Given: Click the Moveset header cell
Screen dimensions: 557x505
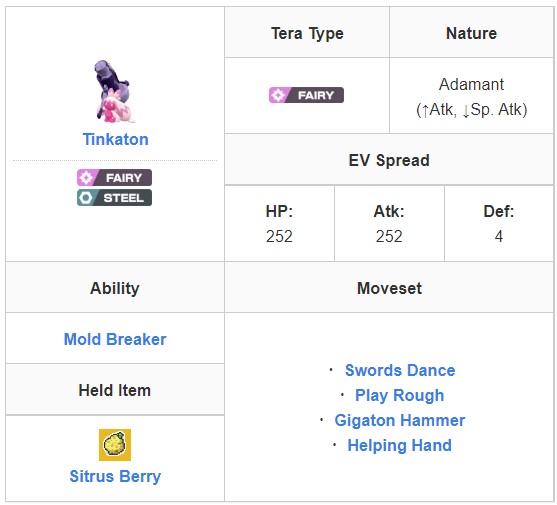Looking at the screenshot, I should pyautogui.click(x=389, y=288).
